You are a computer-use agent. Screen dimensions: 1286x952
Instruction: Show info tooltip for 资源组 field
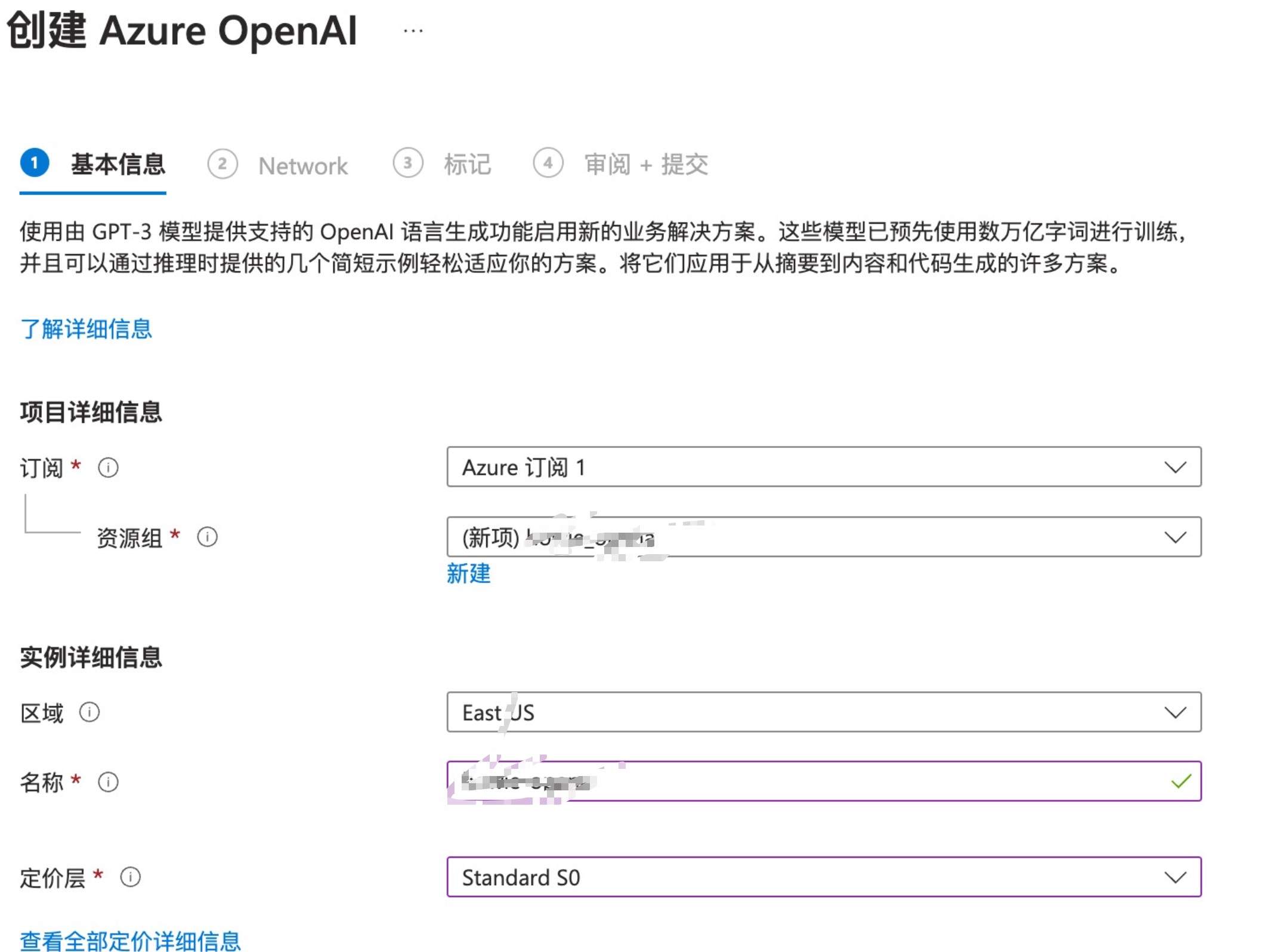pyautogui.click(x=207, y=537)
